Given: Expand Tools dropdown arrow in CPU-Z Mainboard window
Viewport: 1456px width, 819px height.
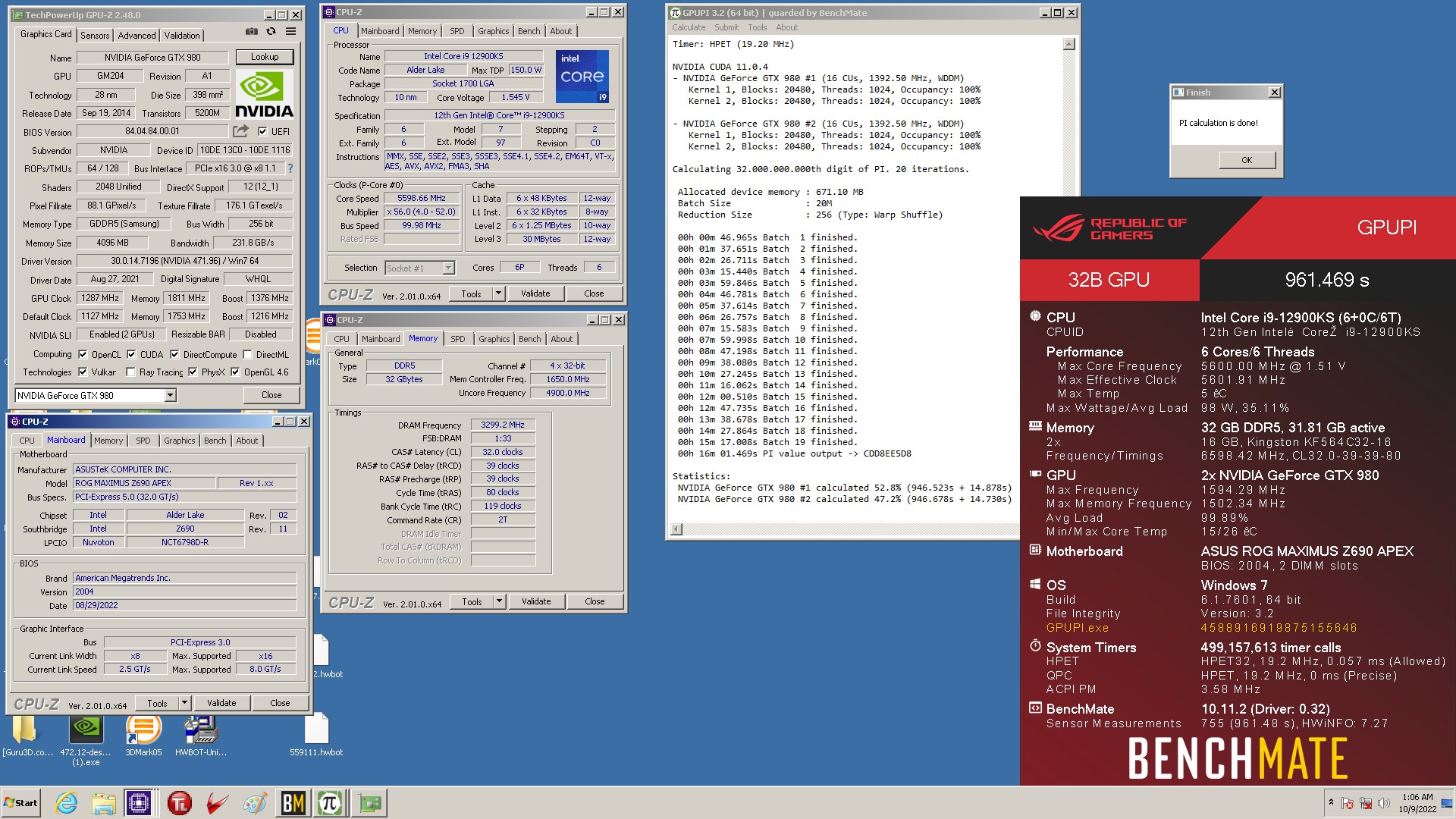Looking at the screenshot, I should pos(184,703).
